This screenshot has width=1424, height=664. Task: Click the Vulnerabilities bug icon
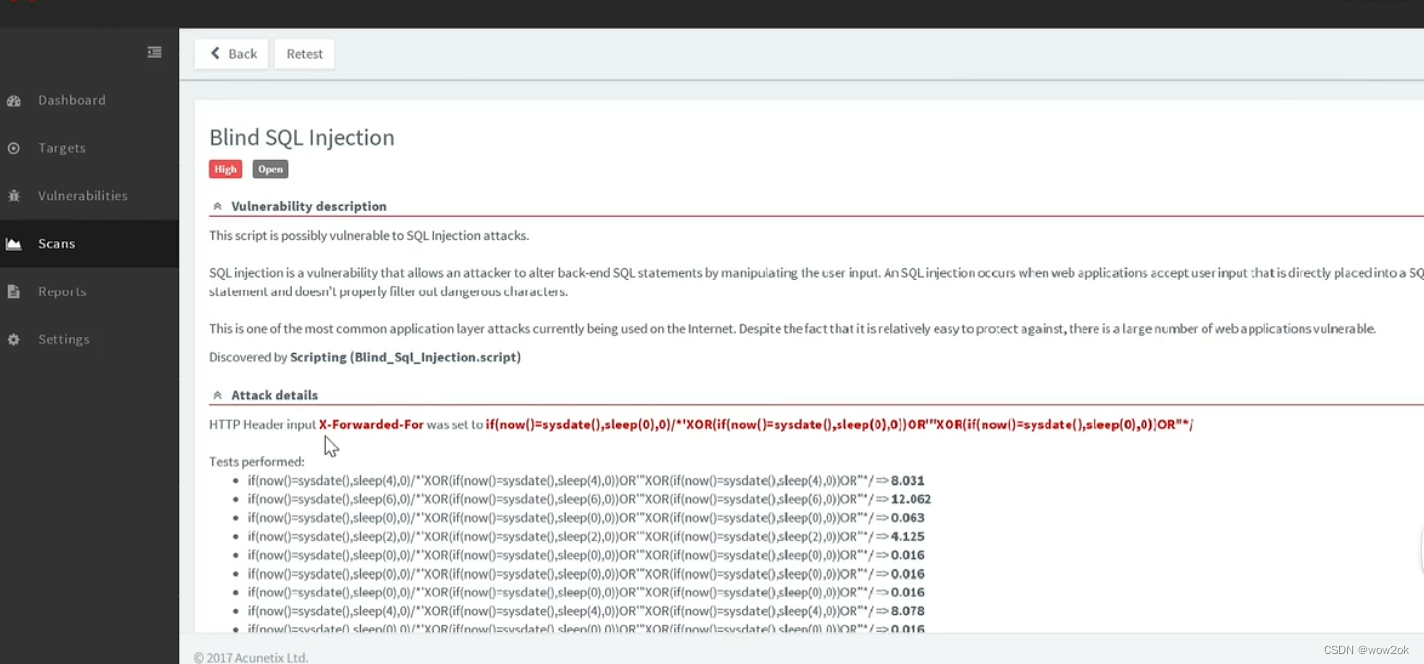point(14,196)
